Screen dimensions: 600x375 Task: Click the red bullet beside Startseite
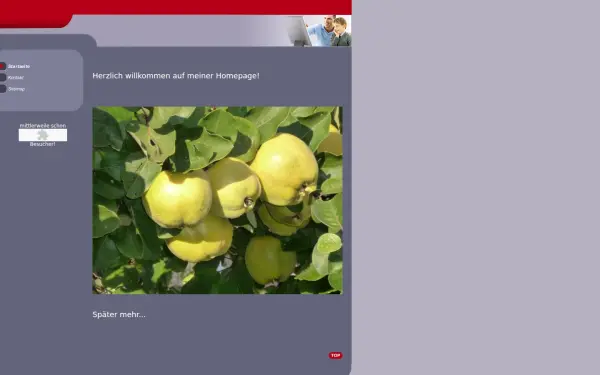point(2,66)
